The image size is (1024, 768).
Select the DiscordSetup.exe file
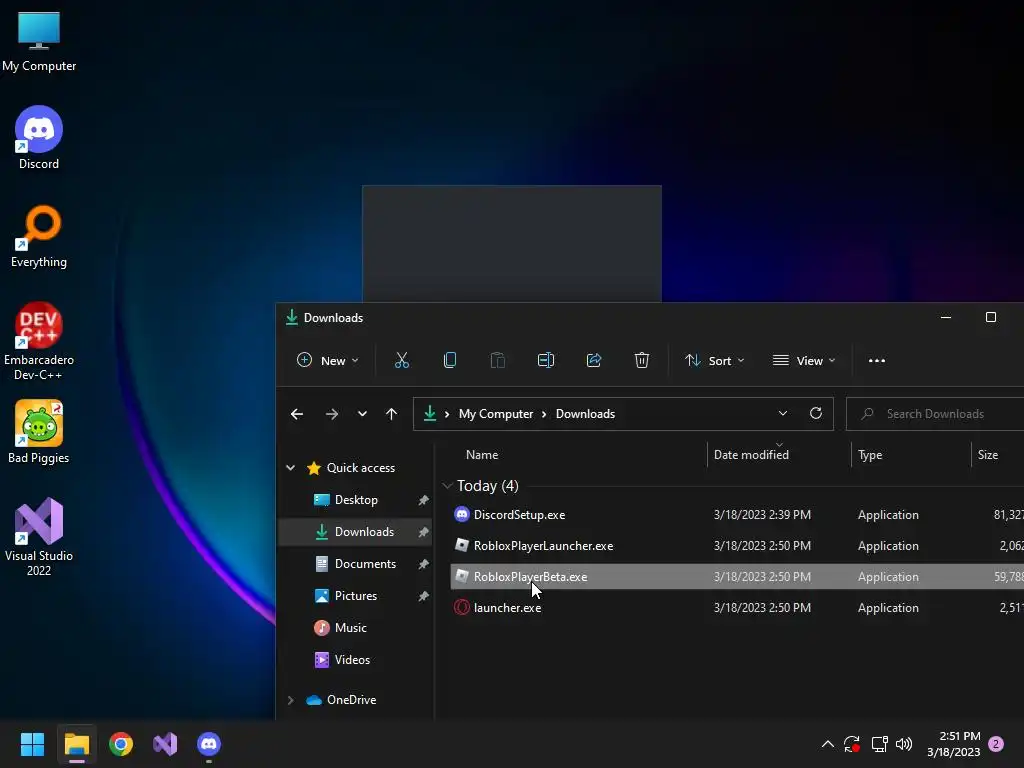[737, 515]
